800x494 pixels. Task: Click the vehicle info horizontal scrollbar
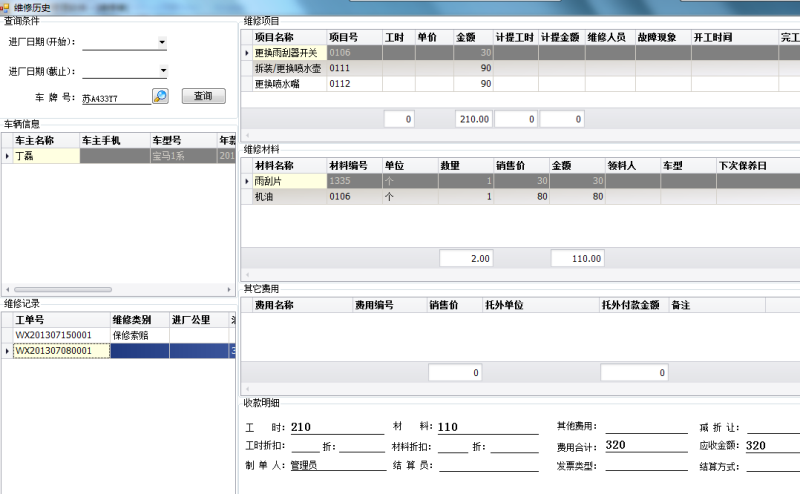pos(63,289)
